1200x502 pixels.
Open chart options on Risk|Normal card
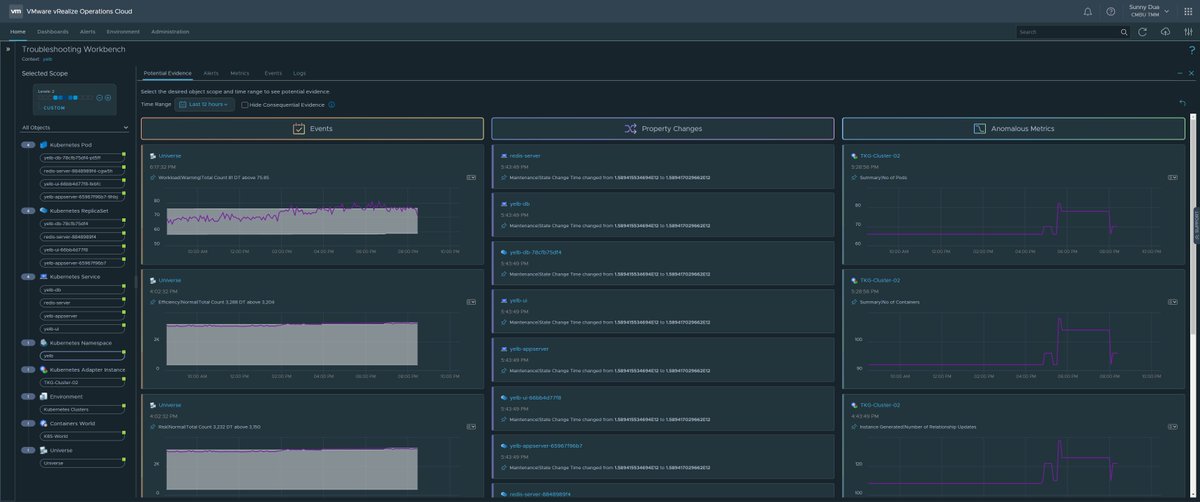(471, 426)
